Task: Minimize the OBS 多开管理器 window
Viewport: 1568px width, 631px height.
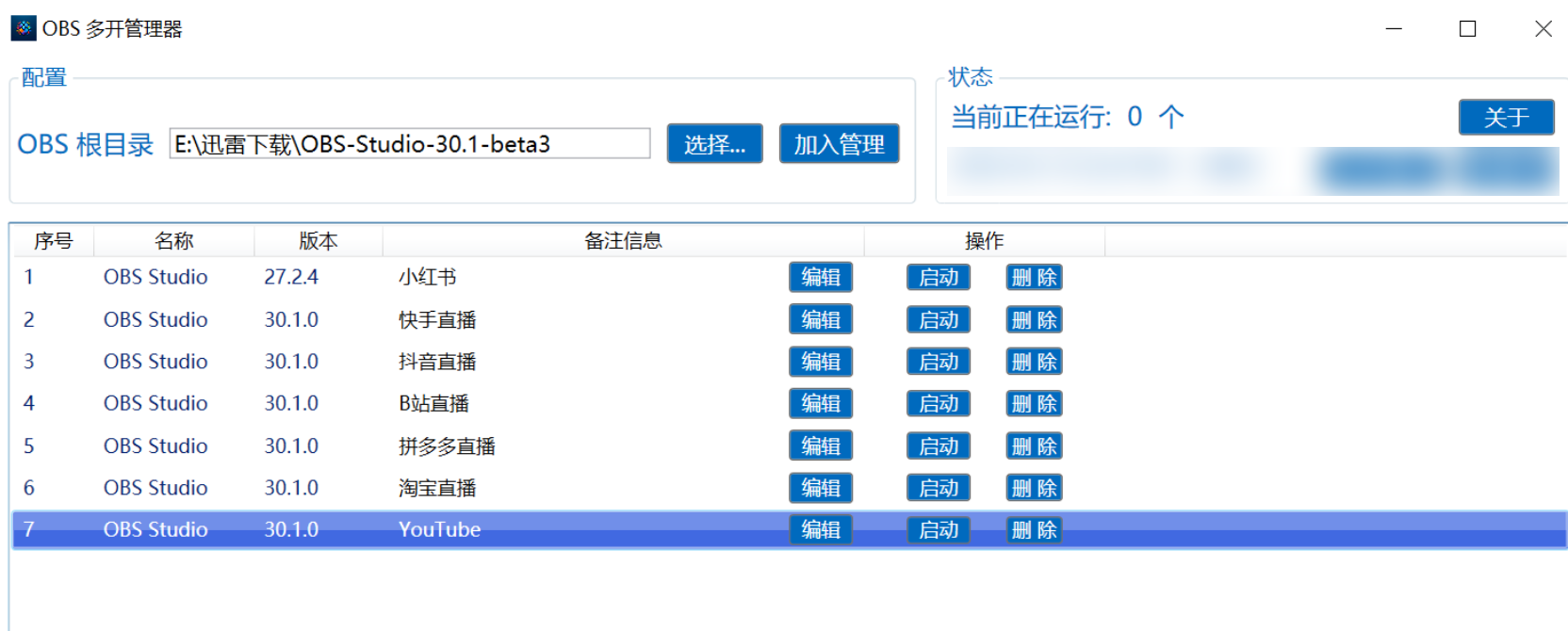Action: [1394, 28]
